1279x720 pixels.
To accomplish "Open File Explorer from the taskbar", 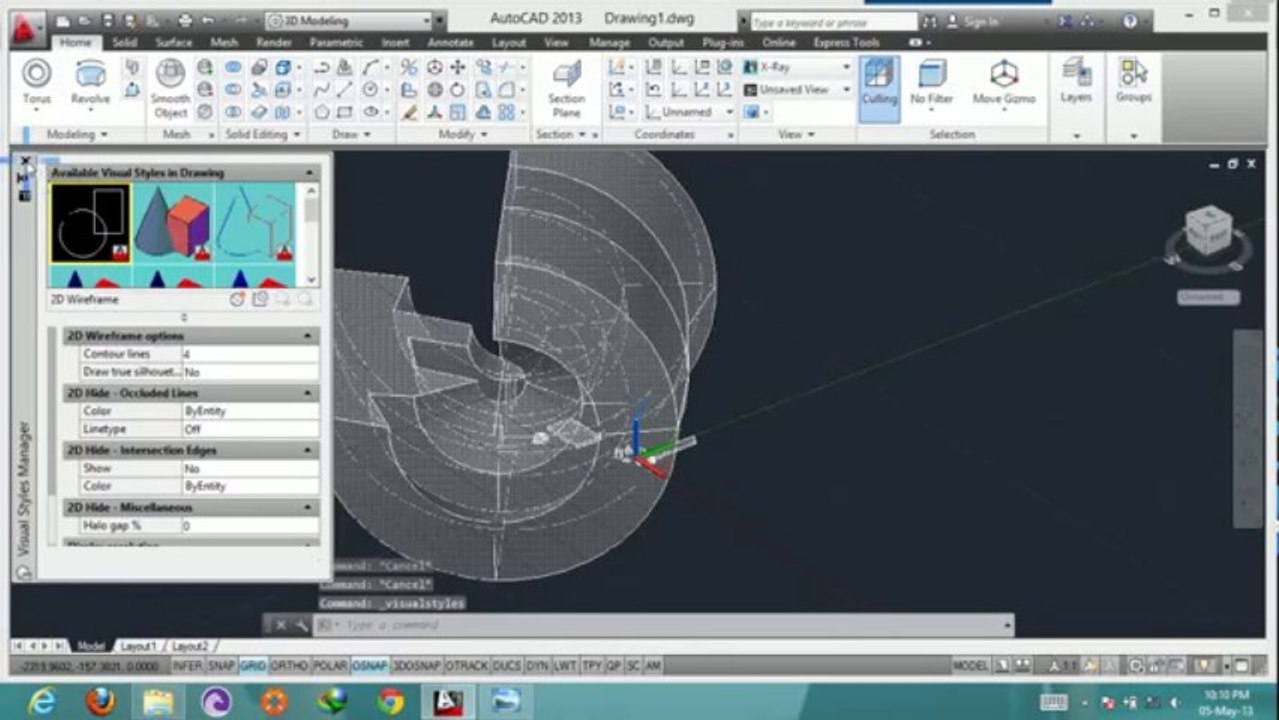I will coord(158,702).
